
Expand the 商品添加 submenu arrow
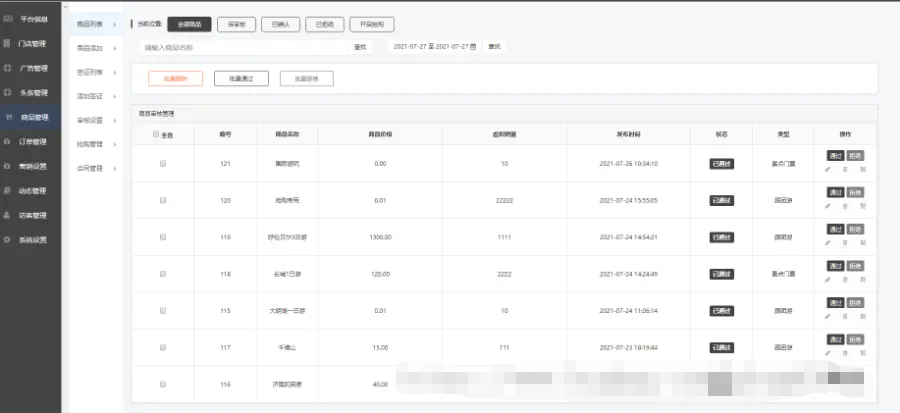(x=114, y=48)
